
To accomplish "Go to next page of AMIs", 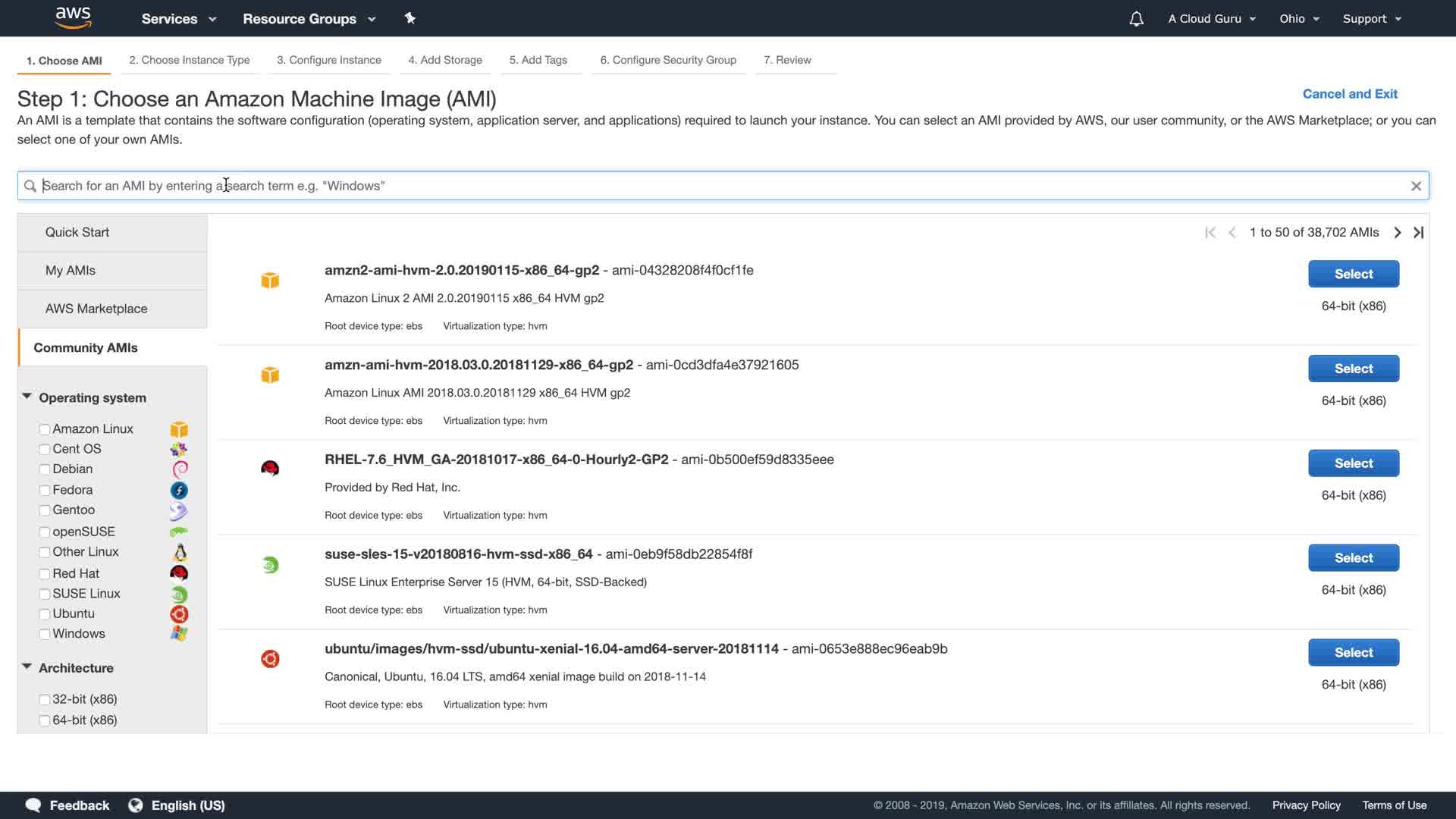I will [1397, 233].
